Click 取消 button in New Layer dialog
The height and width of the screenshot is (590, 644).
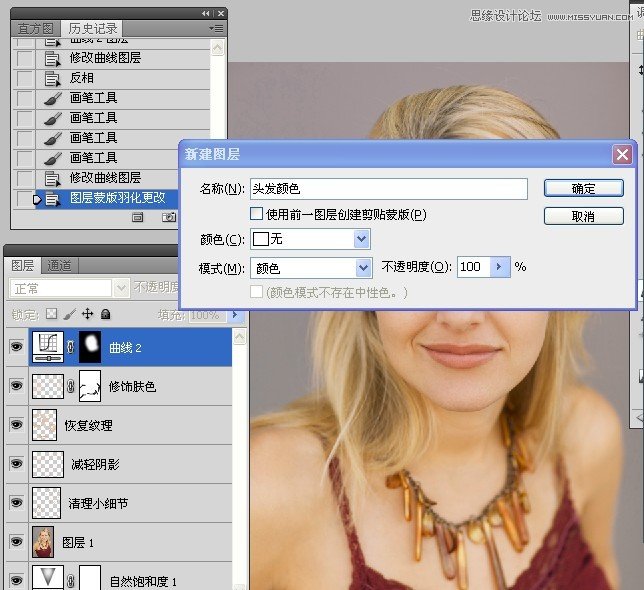point(584,216)
